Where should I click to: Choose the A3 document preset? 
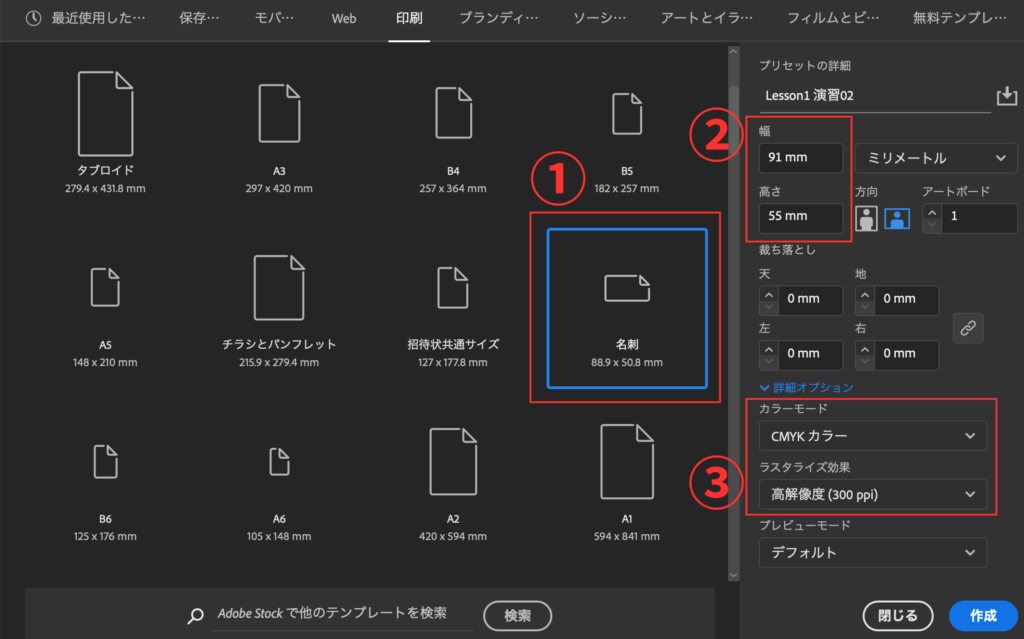tap(279, 113)
